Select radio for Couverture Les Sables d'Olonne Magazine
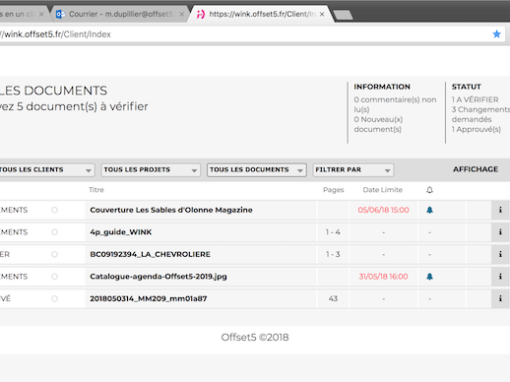Image resolution: width=510 pixels, height=382 pixels. pyautogui.click(x=55, y=210)
